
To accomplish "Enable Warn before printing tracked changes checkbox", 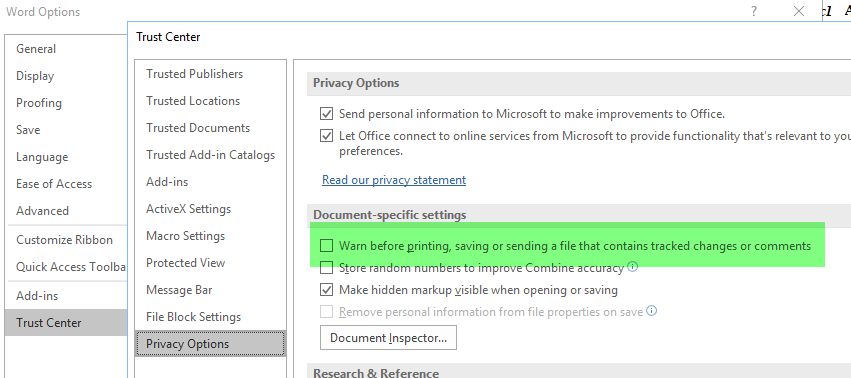I will point(326,246).
